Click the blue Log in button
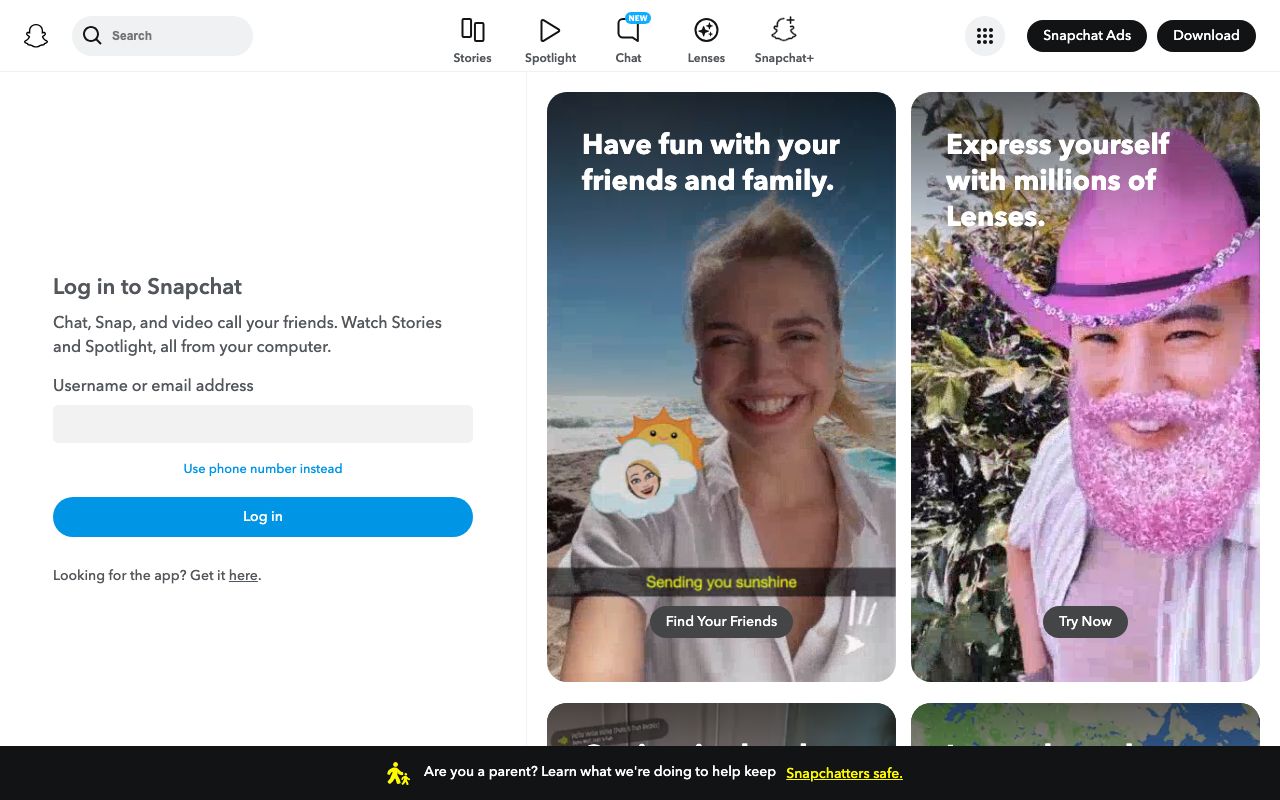The width and height of the screenshot is (1280, 800). click(263, 517)
